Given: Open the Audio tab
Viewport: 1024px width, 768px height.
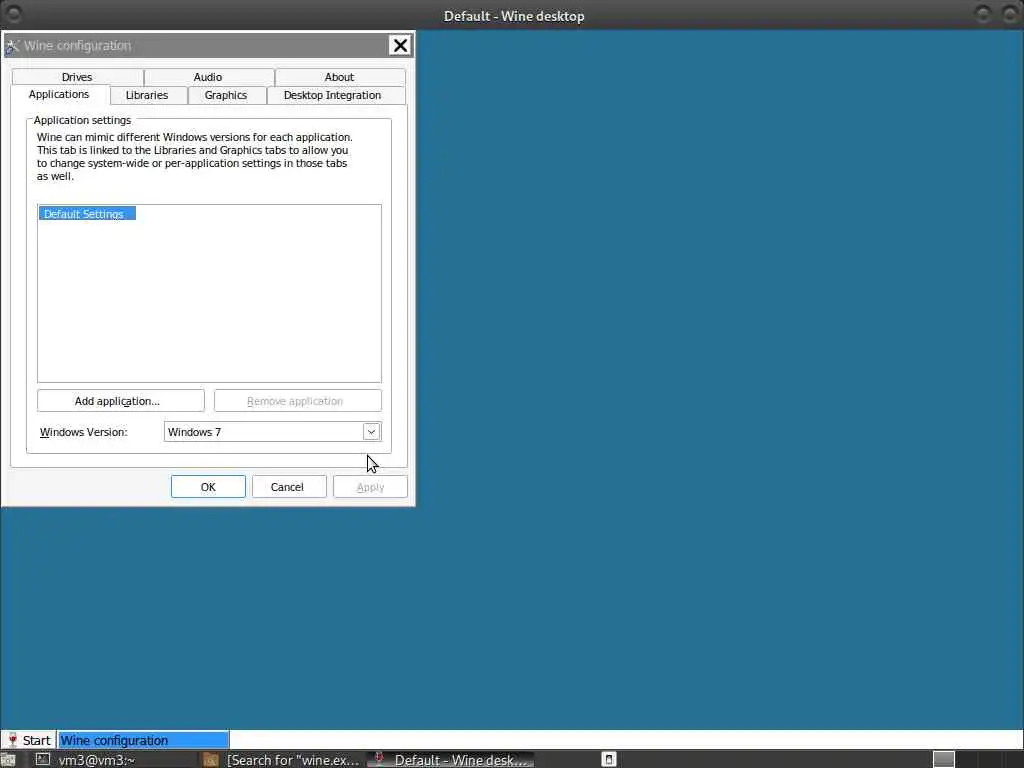Looking at the screenshot, I should tap(208, 77).
